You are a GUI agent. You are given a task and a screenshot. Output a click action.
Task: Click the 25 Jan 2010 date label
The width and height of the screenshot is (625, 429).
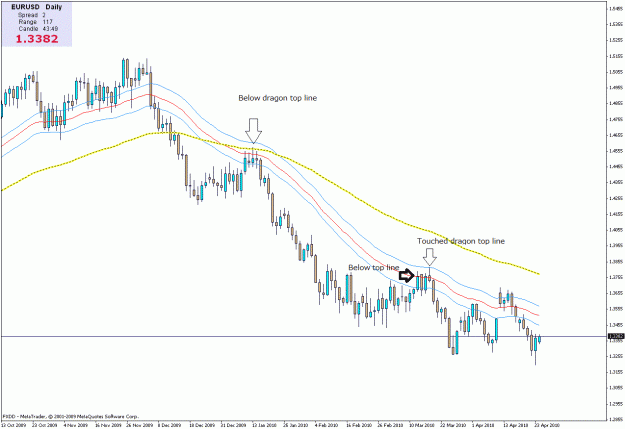coord(296,425)
